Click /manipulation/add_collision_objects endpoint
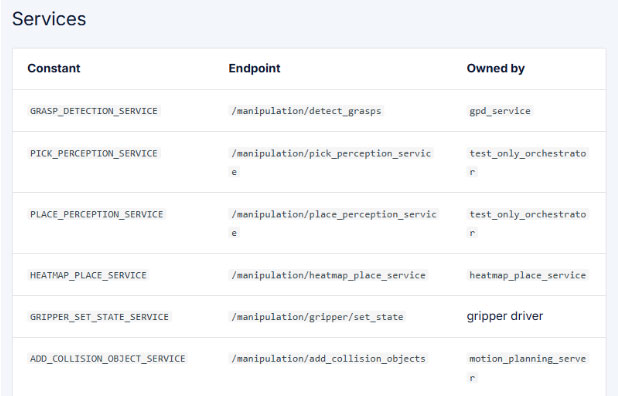618x396 pixels. (328, 359)
